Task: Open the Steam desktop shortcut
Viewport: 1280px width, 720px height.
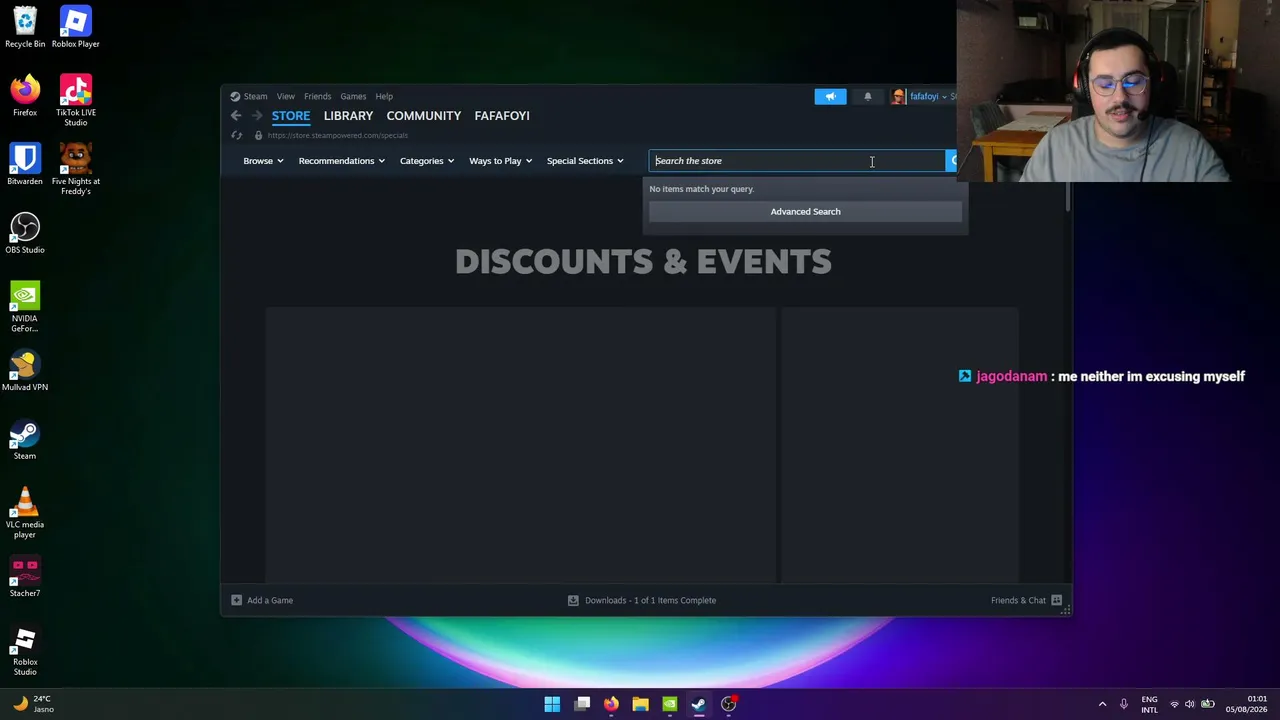Action: point(25,439)
